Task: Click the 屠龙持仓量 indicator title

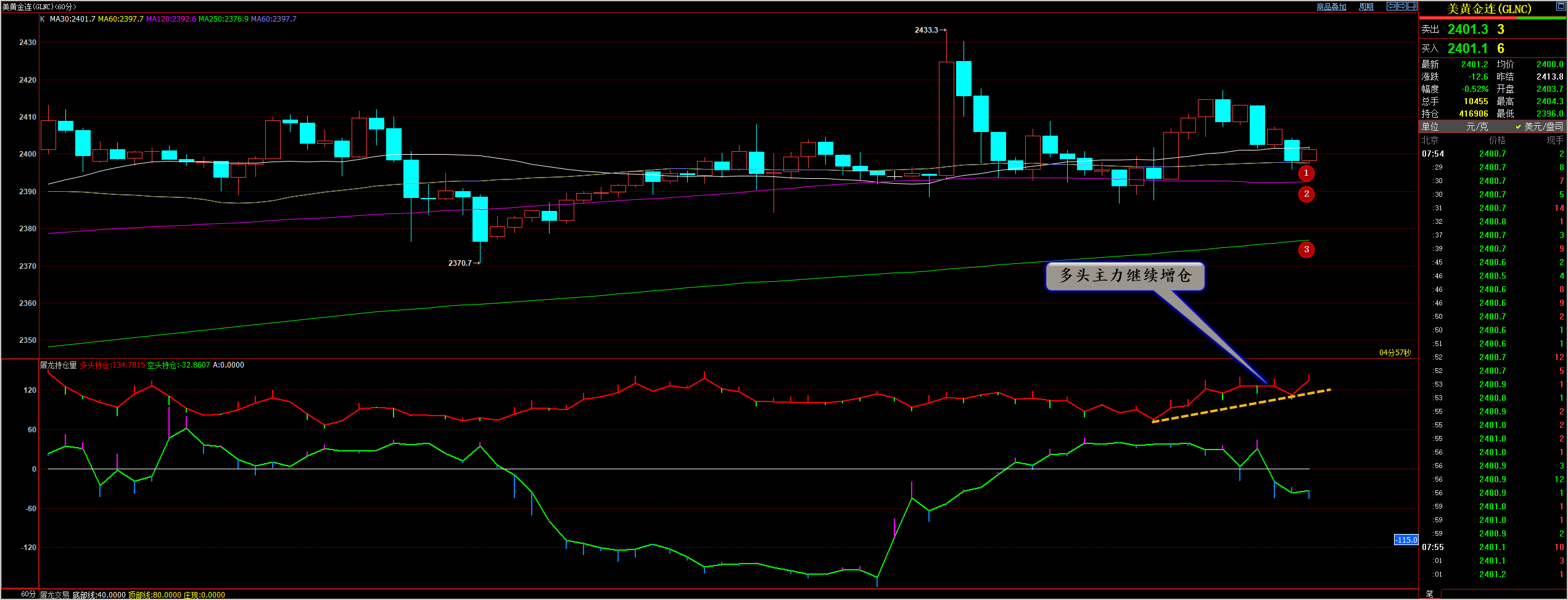Action: (59, 365)
